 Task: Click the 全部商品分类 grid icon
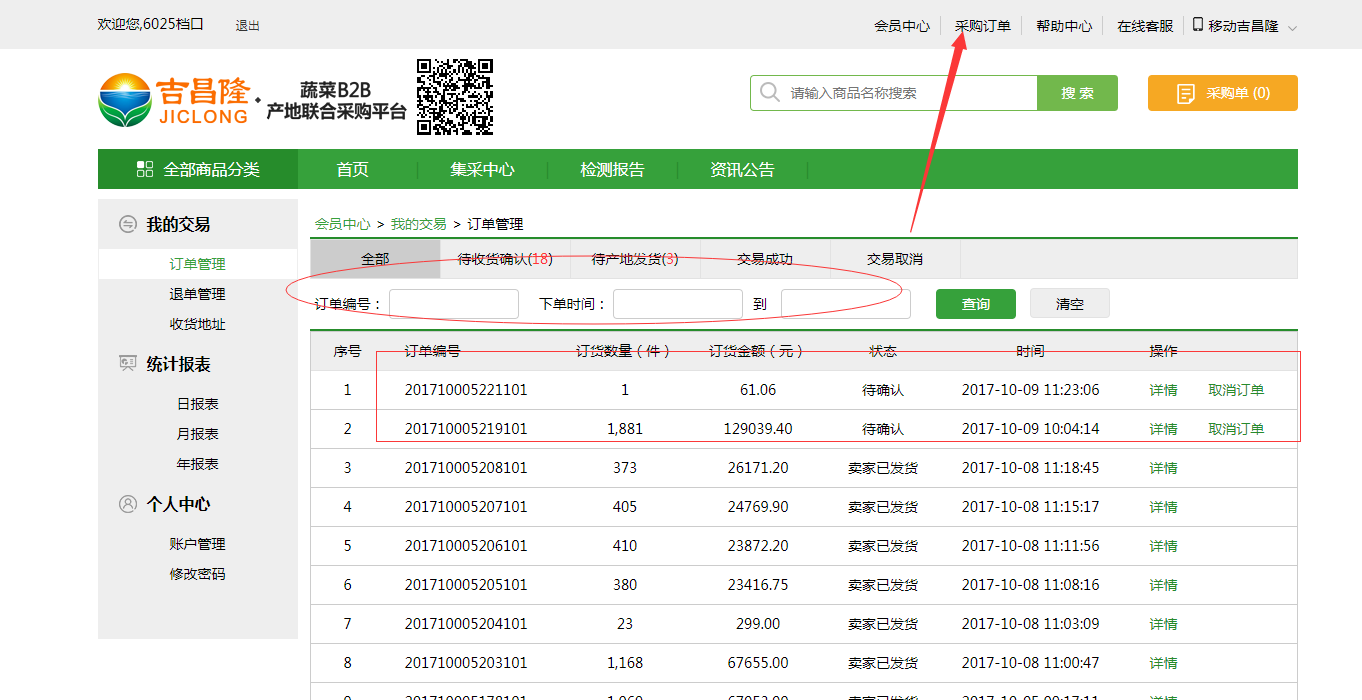pyautogui.click(x=145, y=169)
